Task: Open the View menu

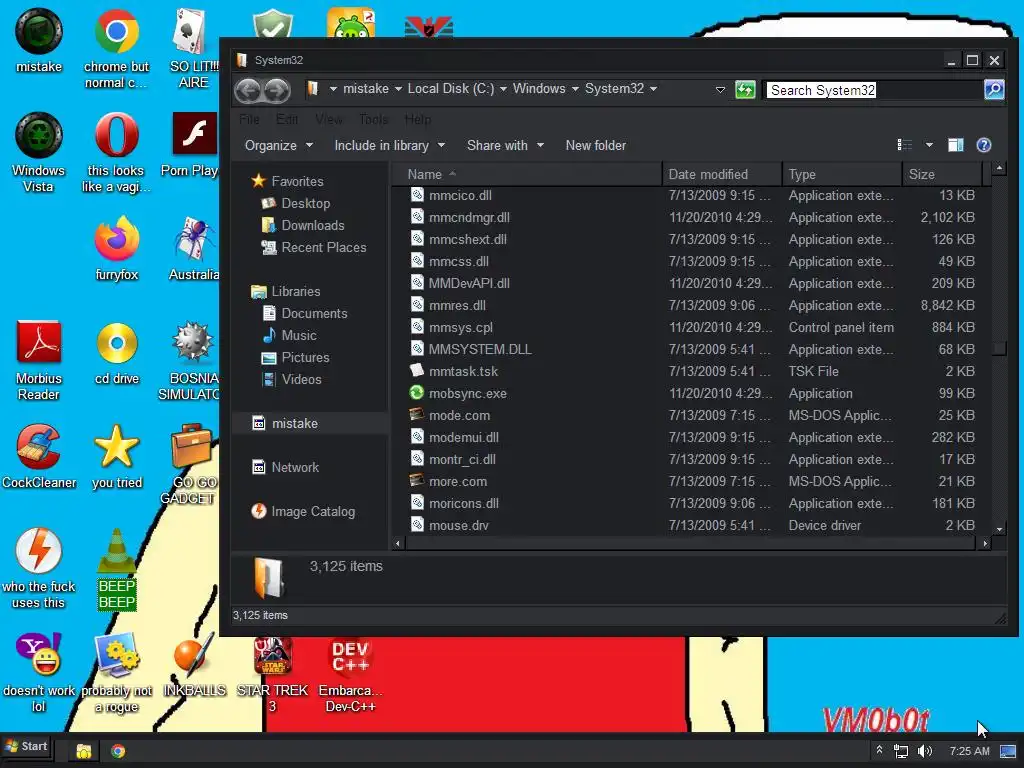Action: (x=328, y=120)
